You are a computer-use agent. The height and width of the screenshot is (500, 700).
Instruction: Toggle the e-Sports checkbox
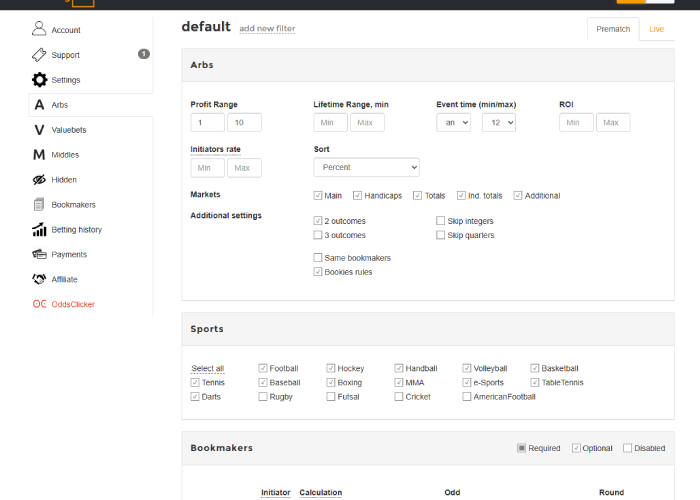(x=467, y=382)
